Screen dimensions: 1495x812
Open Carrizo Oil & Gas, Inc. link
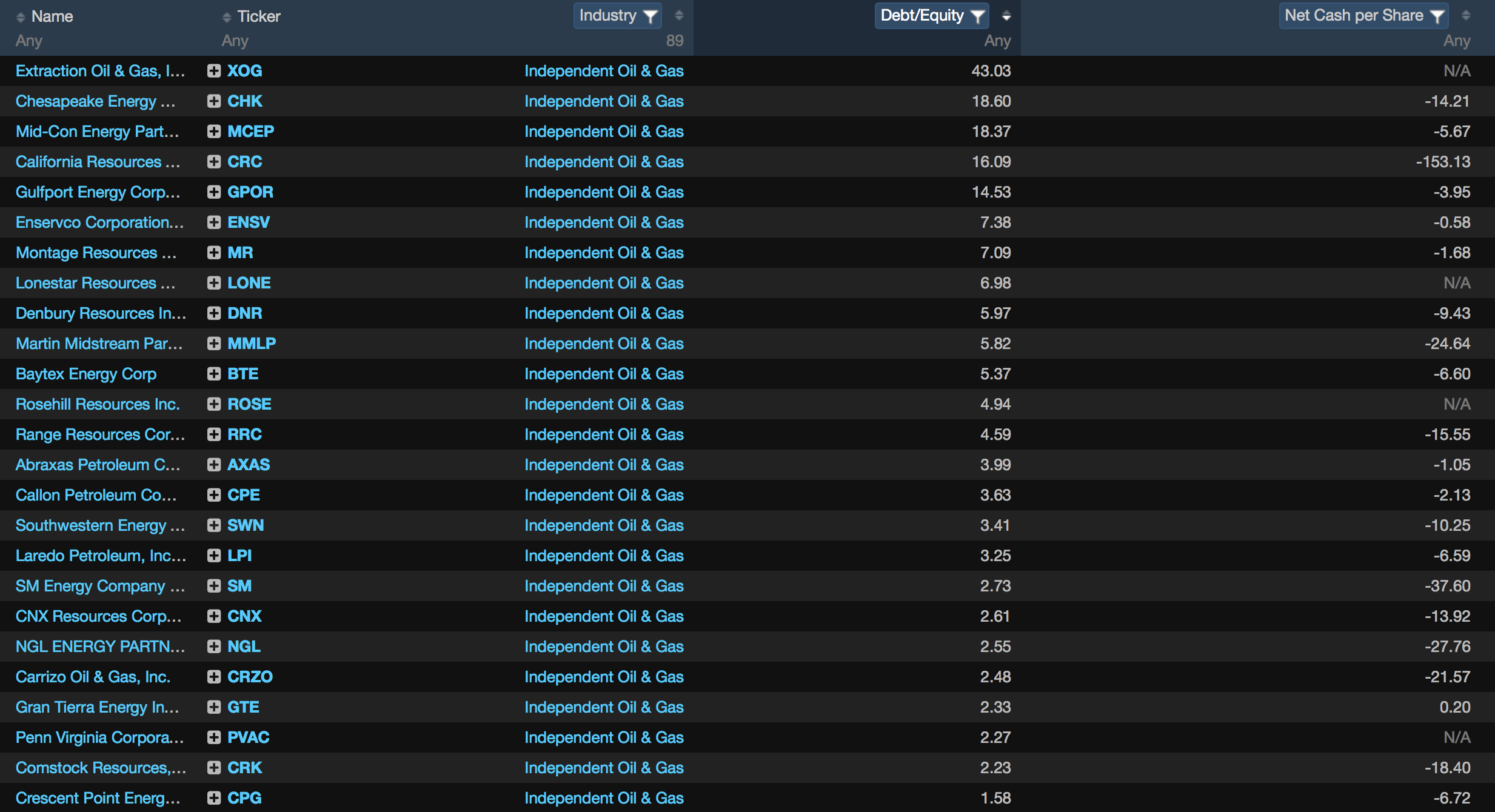click(93, 677)
